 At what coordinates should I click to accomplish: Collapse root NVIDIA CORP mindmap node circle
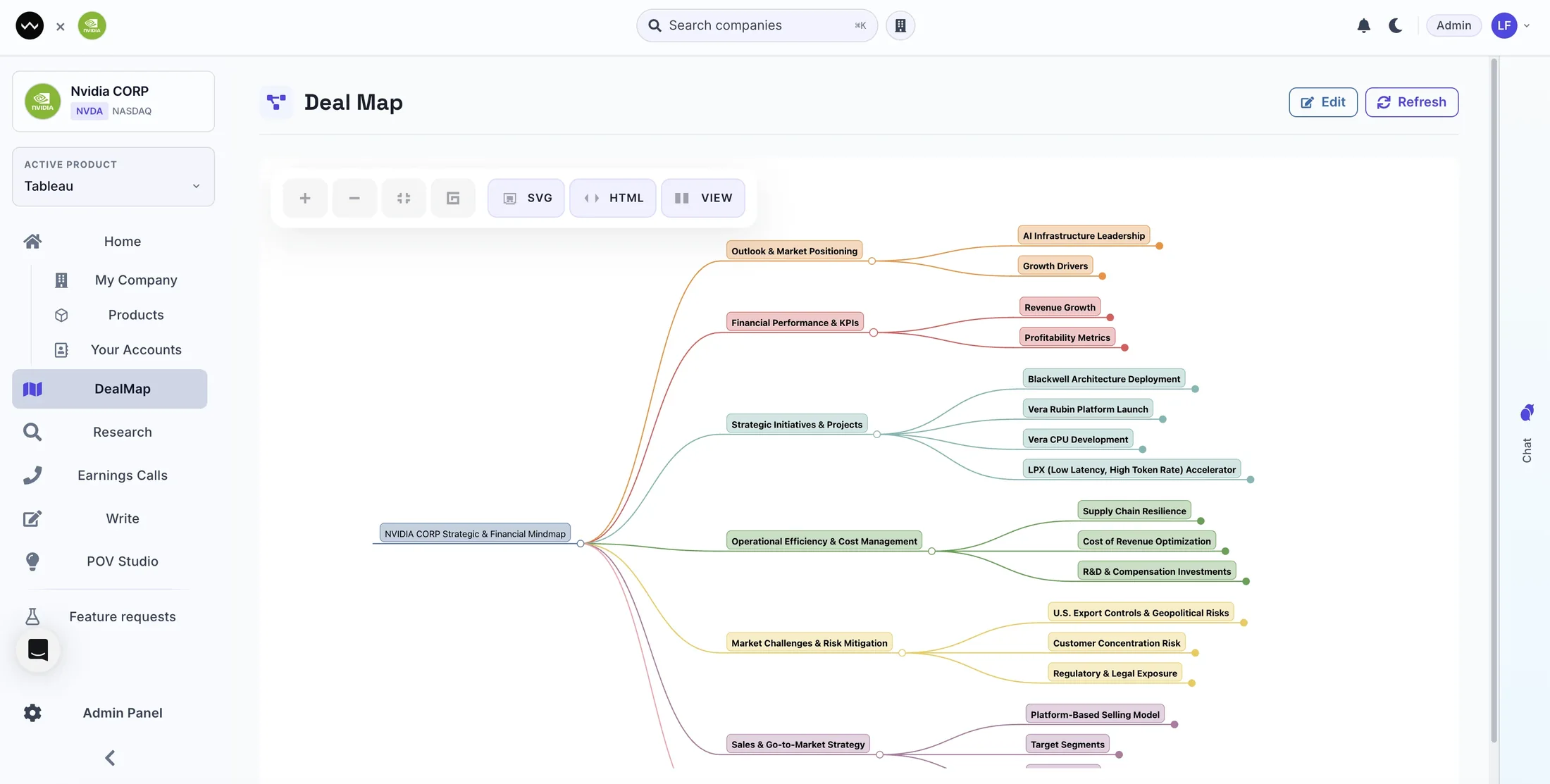[580, 544]
